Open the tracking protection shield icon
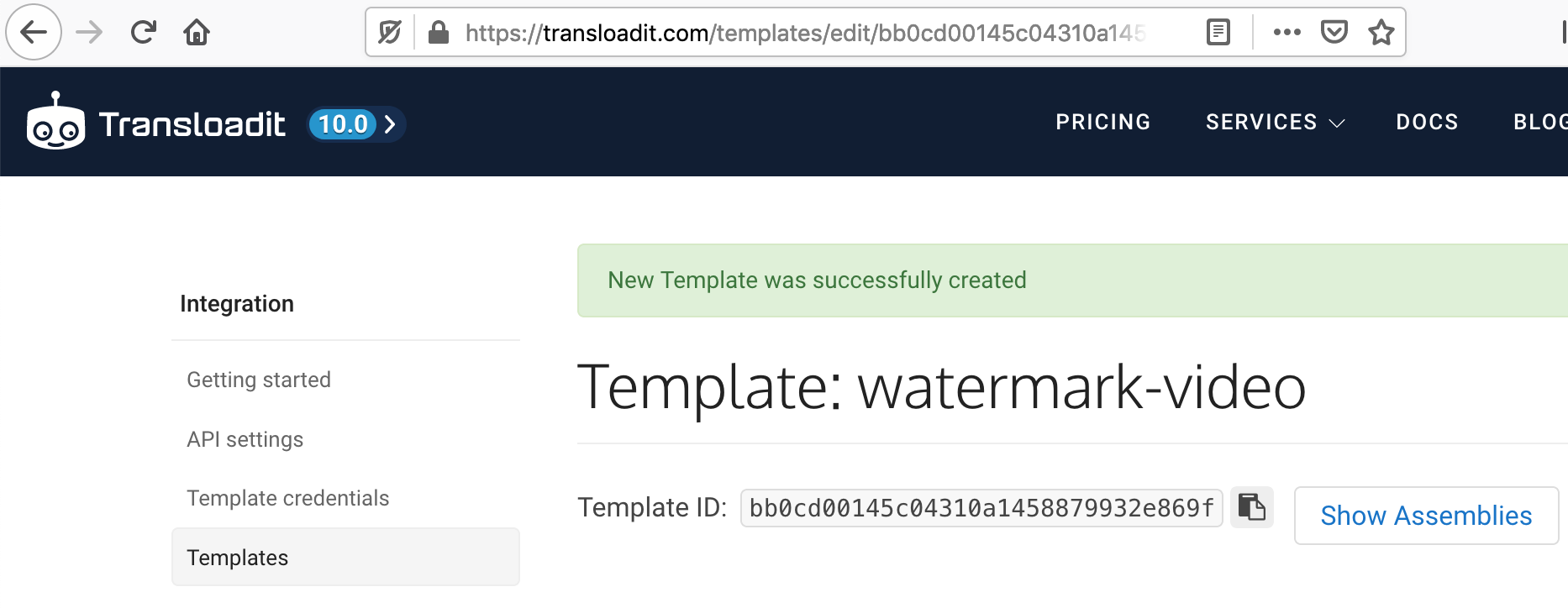 point(390,33)
